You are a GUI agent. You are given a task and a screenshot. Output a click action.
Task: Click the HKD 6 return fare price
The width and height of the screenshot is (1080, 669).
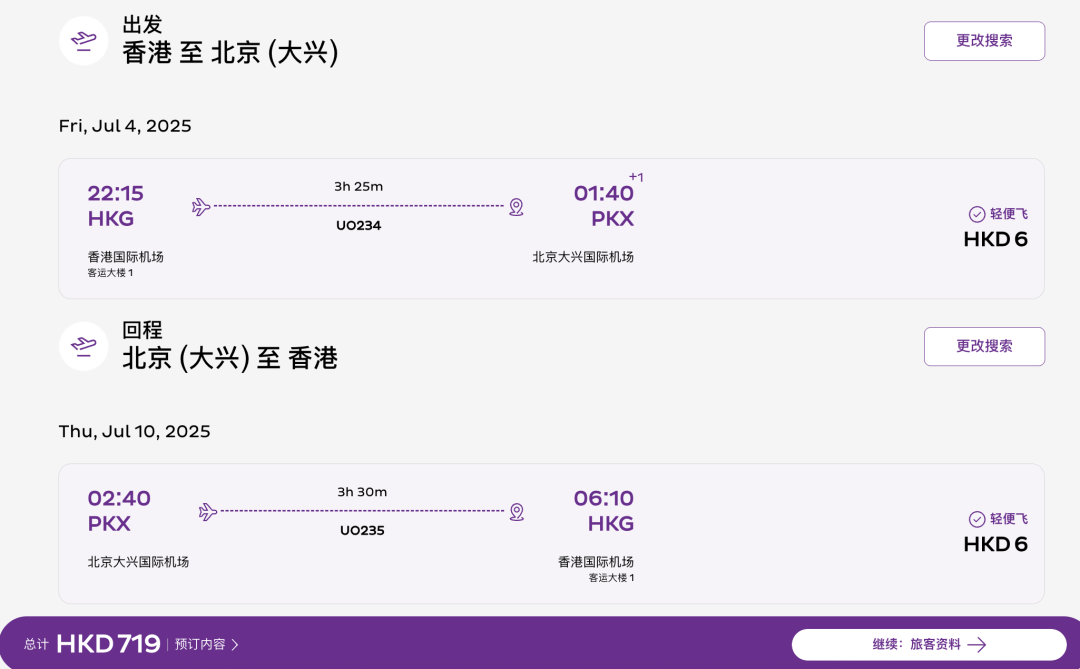(x=995, y=545)
